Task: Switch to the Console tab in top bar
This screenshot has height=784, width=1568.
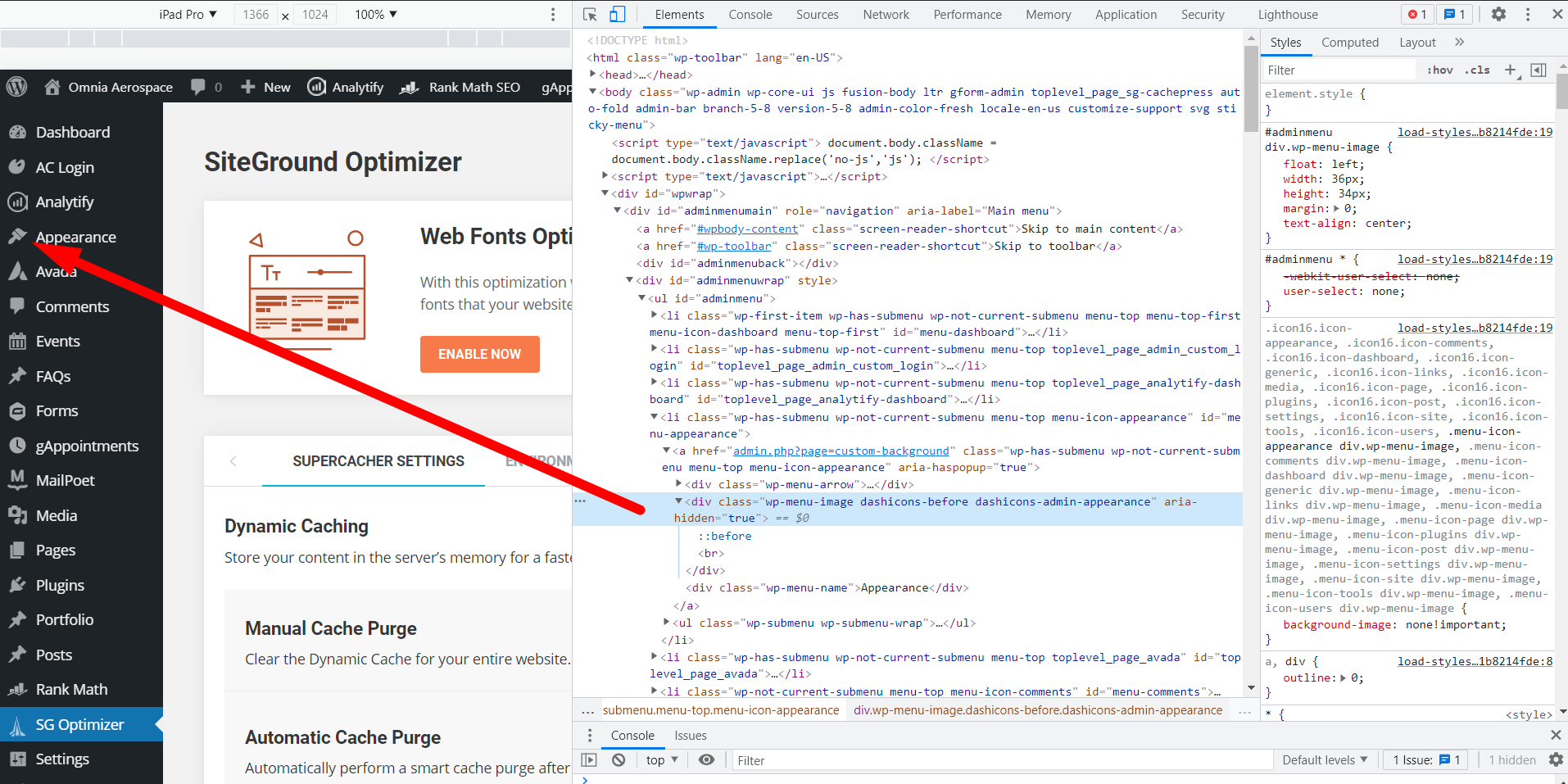Action: [750, 14]
